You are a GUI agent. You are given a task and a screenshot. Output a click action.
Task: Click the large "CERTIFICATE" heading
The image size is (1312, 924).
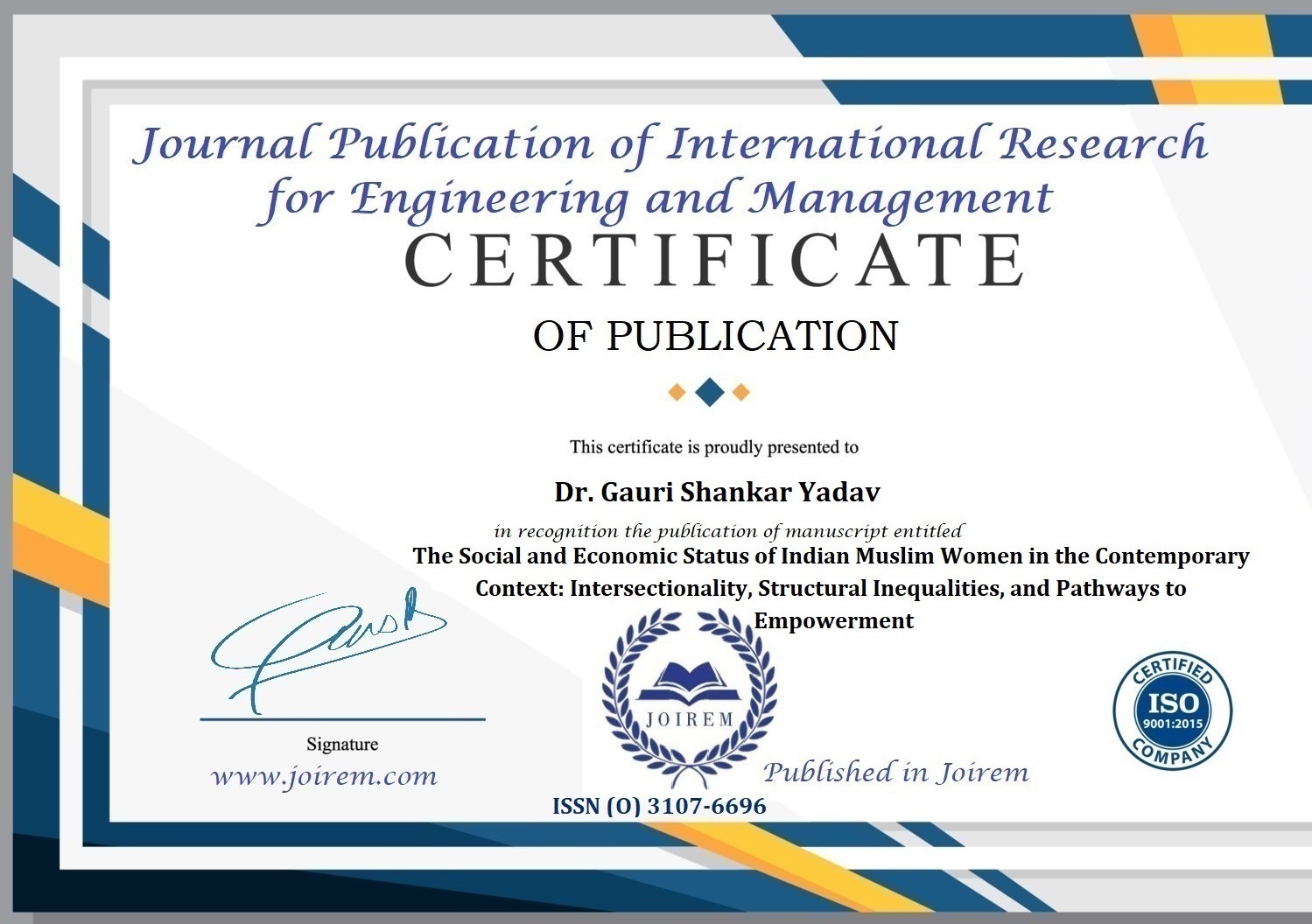[x=715, y=260]
